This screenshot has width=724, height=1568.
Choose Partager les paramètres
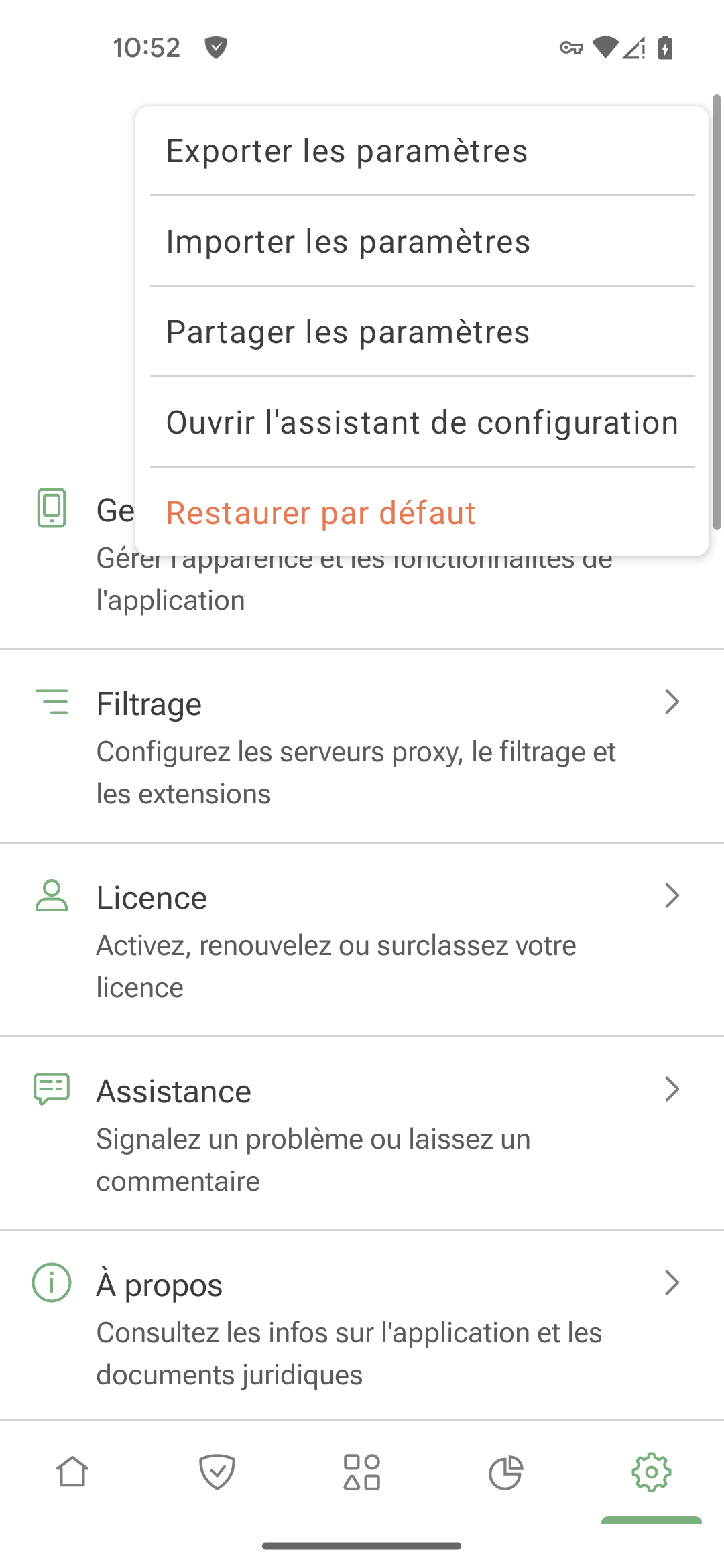[x=348, y=332]
